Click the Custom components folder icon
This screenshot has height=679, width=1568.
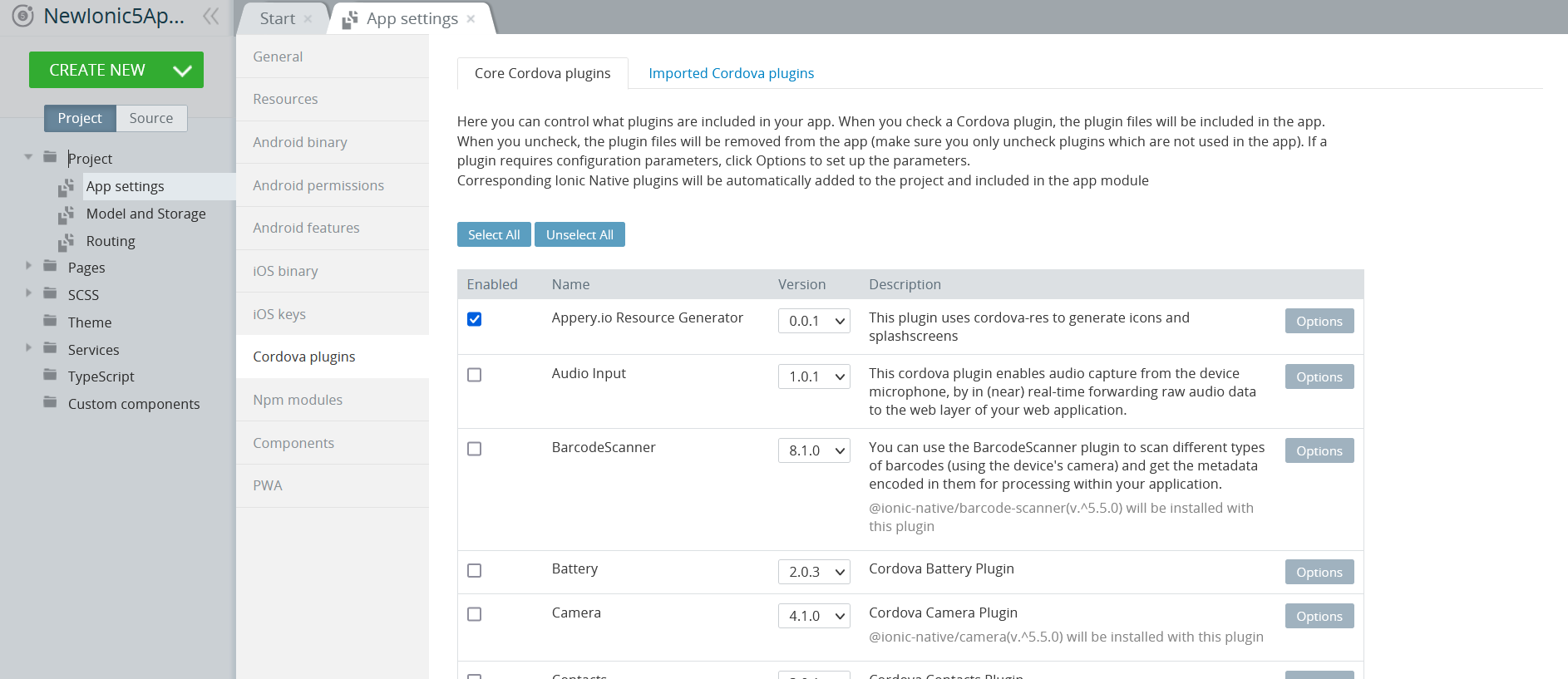click(x=51, y=402)
